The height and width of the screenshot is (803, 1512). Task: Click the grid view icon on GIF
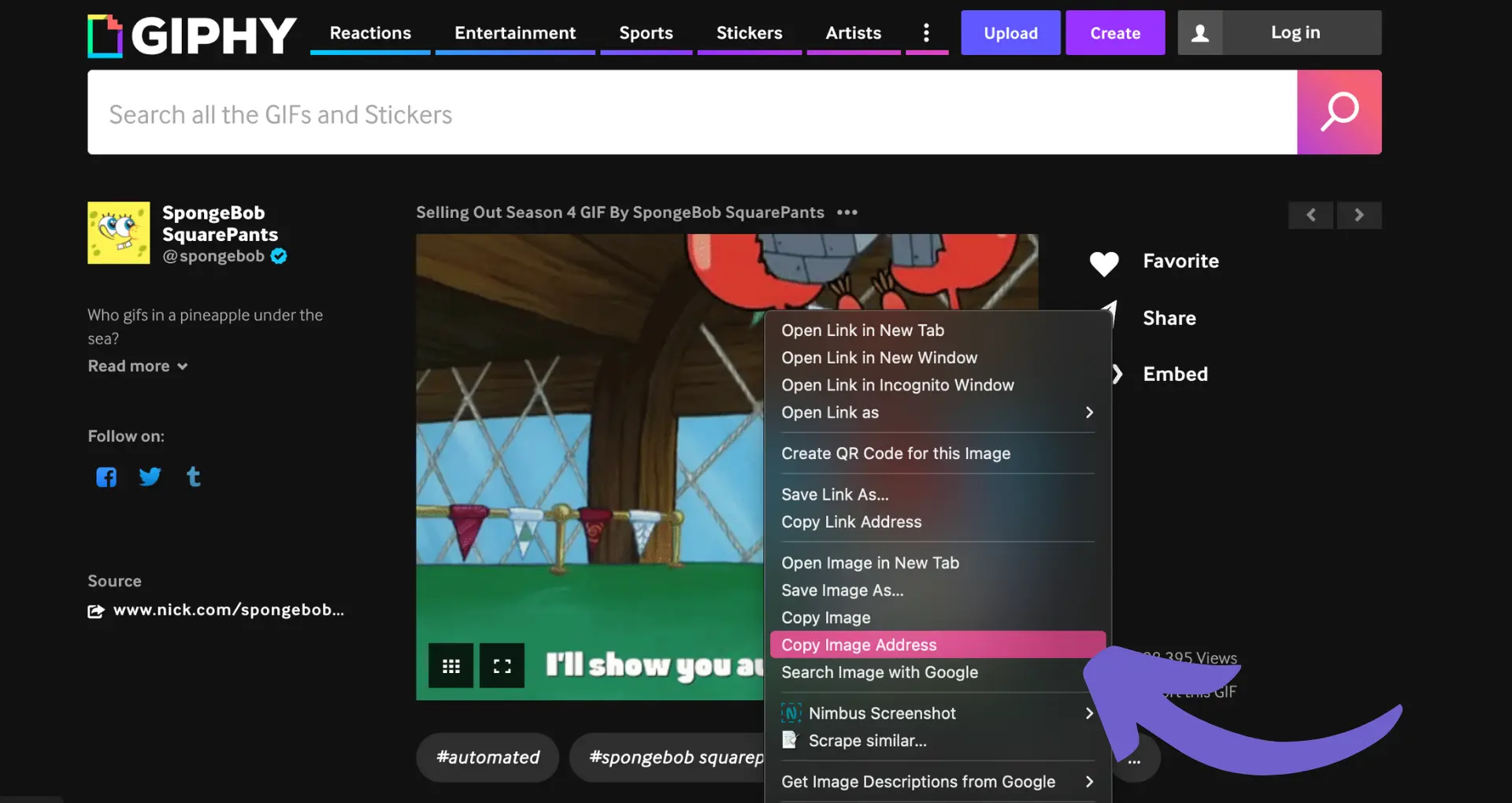(x=451, y=666)
